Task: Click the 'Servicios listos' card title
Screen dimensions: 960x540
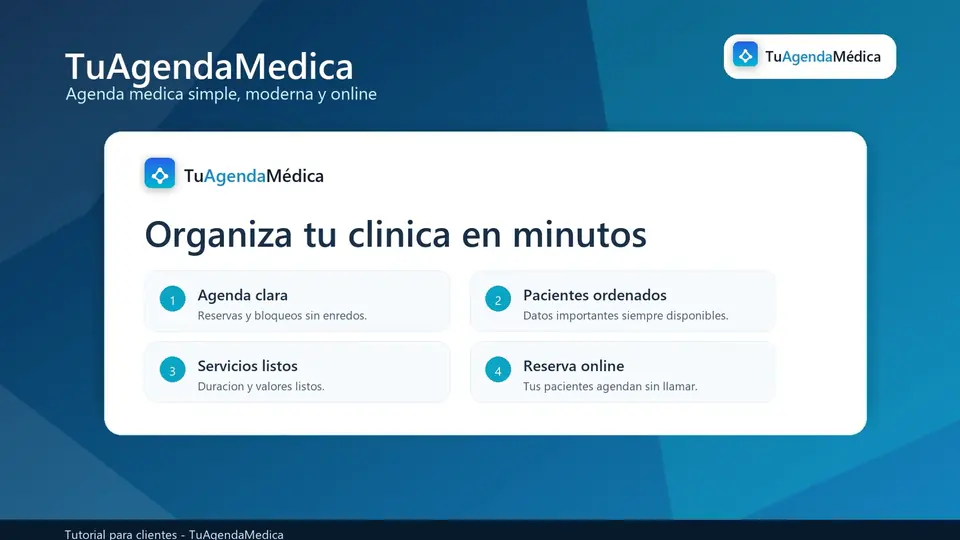Action: pyautogui.click(x=247, y=366)
